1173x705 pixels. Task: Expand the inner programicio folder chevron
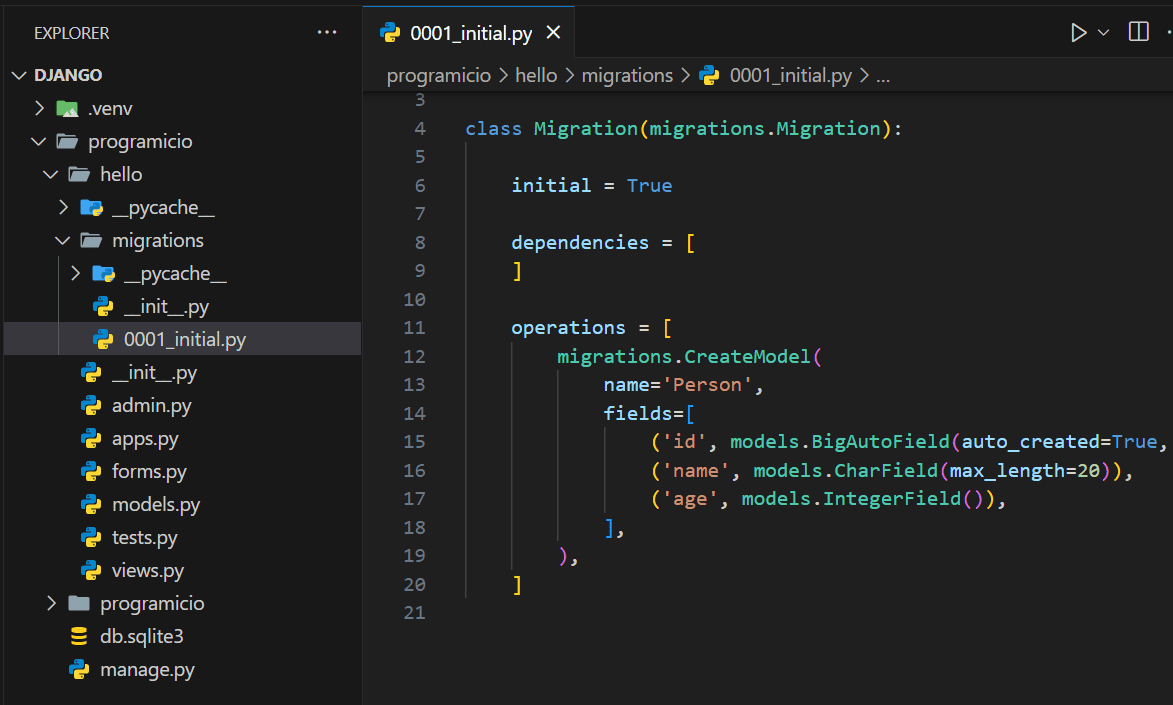[51, 603]
